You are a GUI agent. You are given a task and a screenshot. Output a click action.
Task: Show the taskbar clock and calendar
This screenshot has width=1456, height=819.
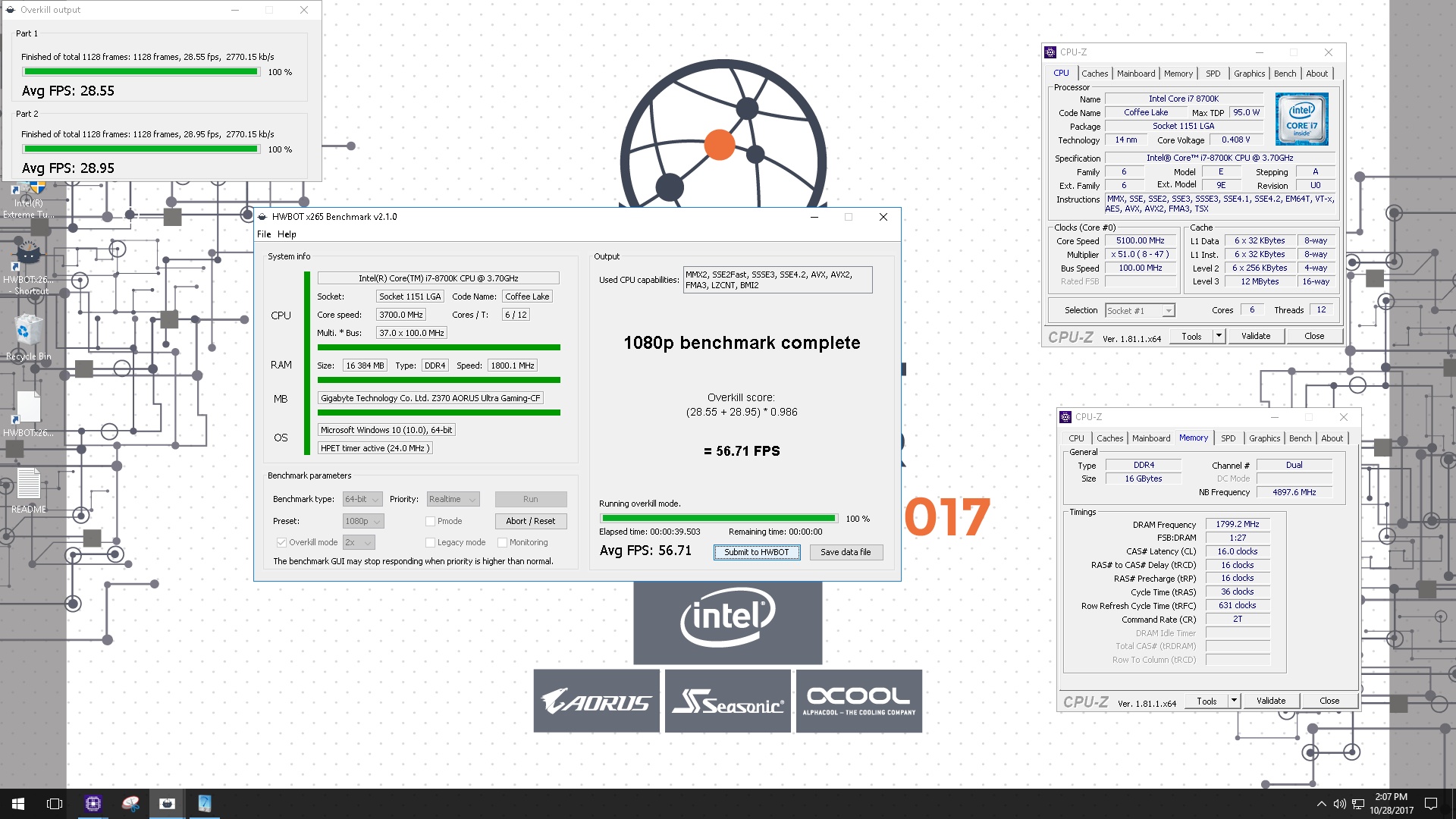[1392, 804]
